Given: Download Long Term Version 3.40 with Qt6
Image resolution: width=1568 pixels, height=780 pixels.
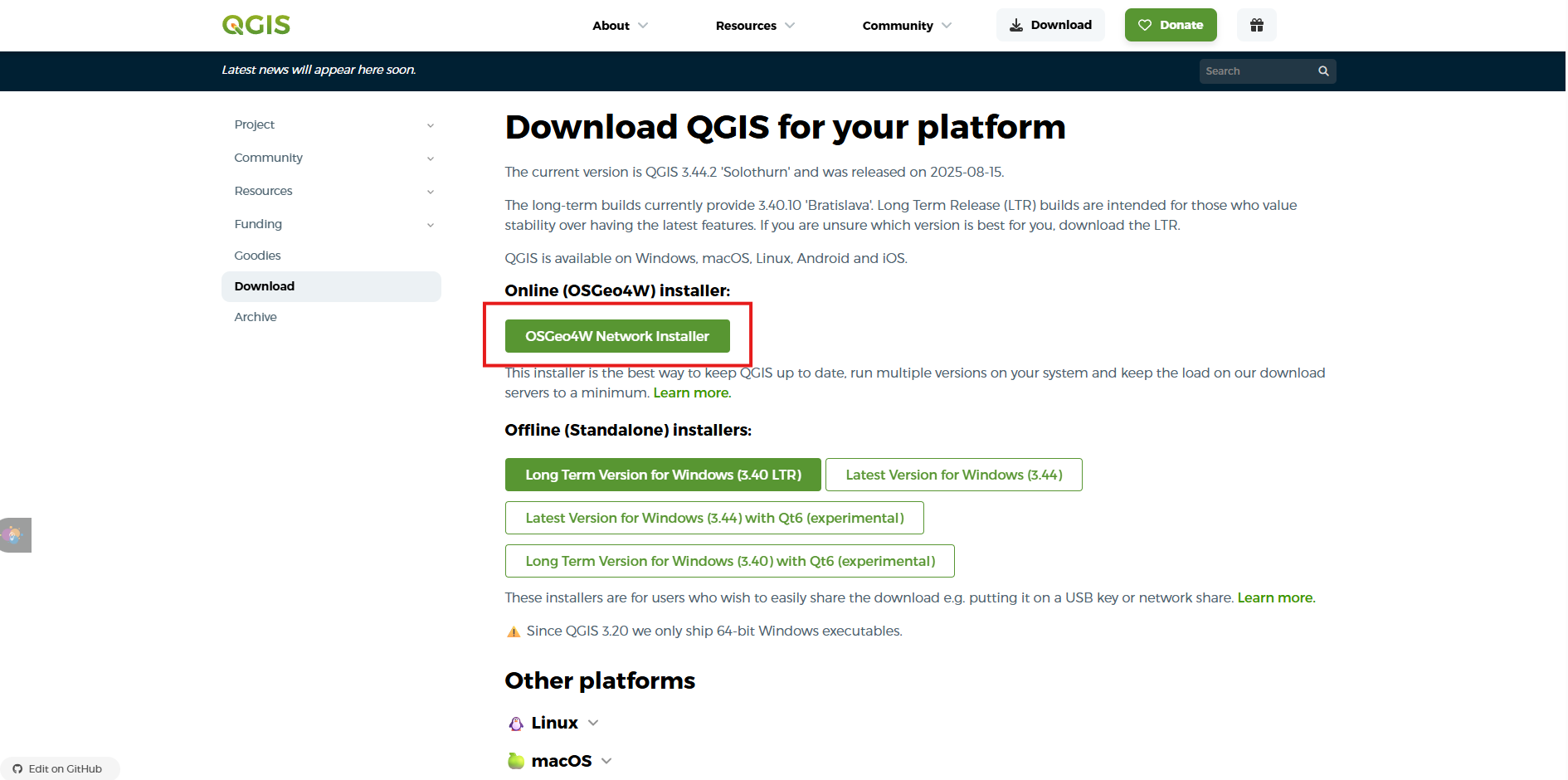Looking at the screenshot, I should (x=730, y=561).
